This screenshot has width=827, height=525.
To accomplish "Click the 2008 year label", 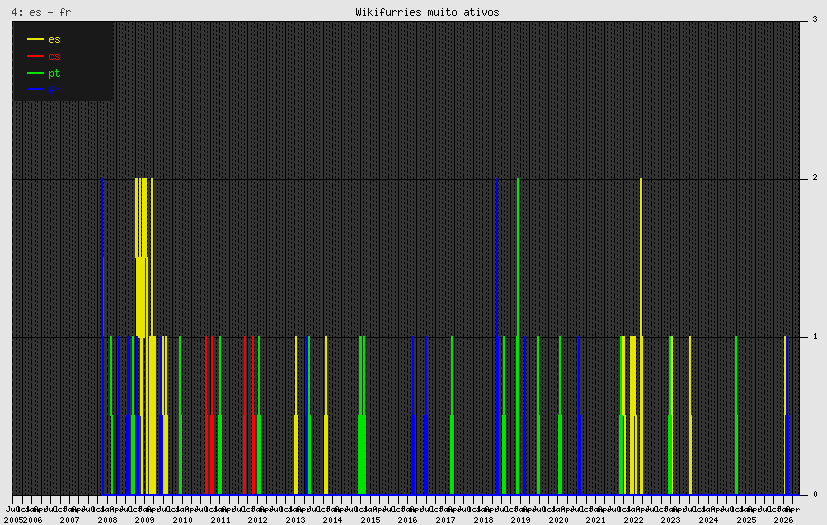I will coord(107,520).
